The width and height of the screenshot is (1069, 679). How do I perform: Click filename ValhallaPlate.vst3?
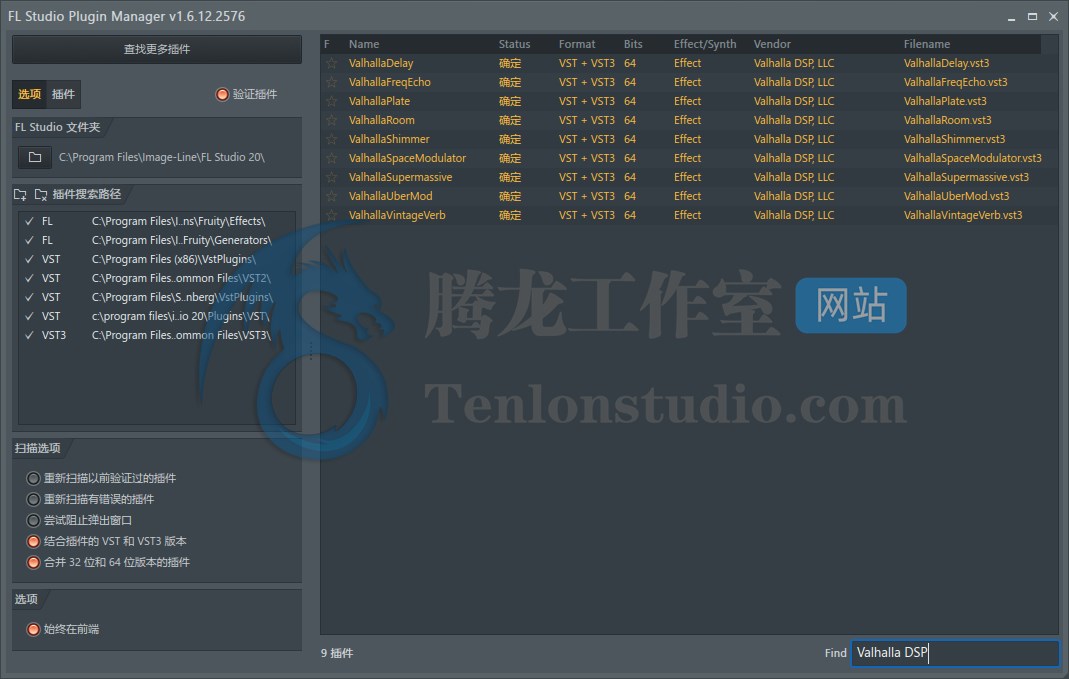[x=945, y=101]
